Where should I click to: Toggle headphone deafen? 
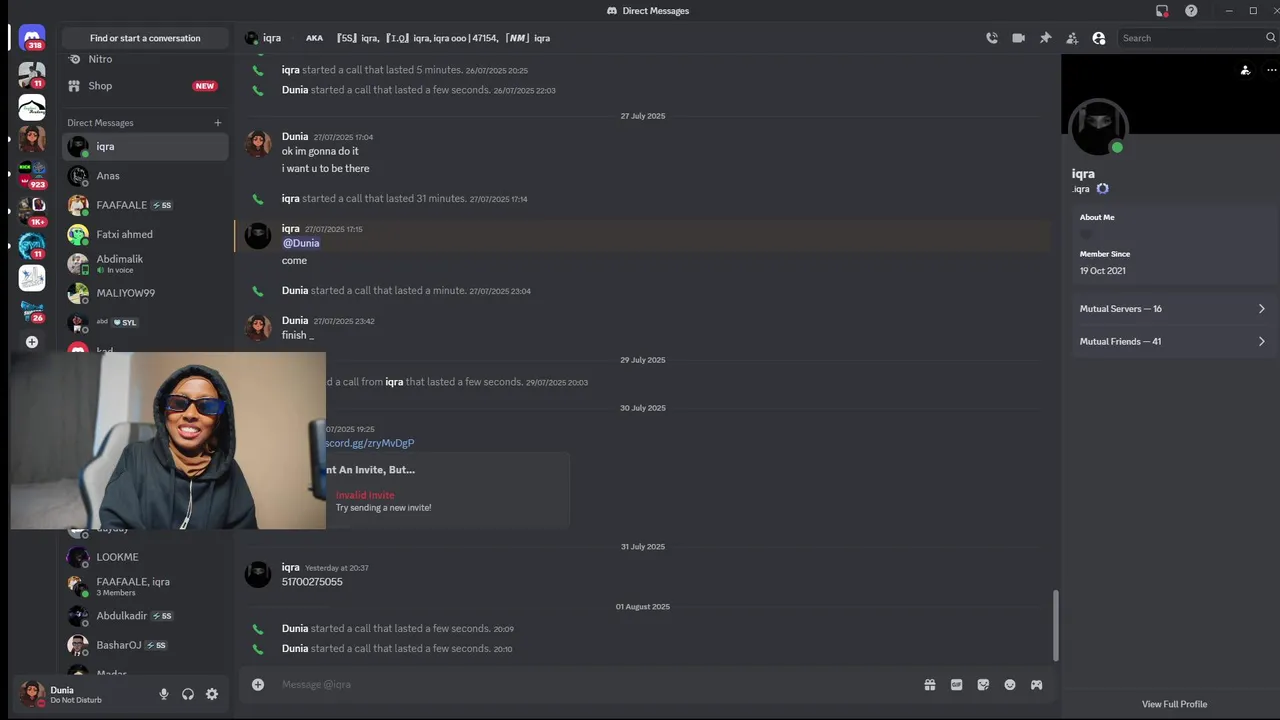(188, 694)
